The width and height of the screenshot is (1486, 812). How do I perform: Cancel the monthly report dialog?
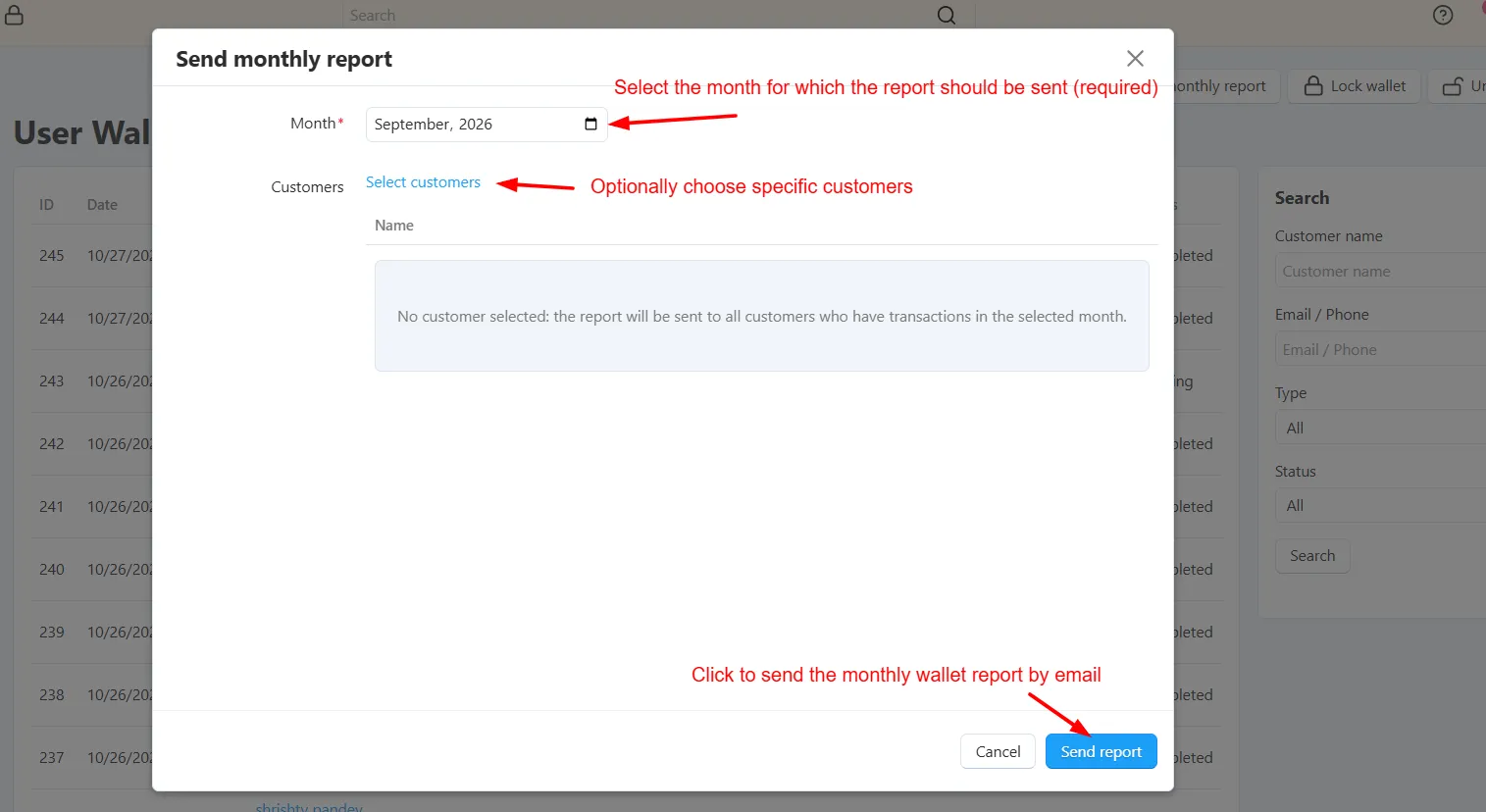point(998,751)
